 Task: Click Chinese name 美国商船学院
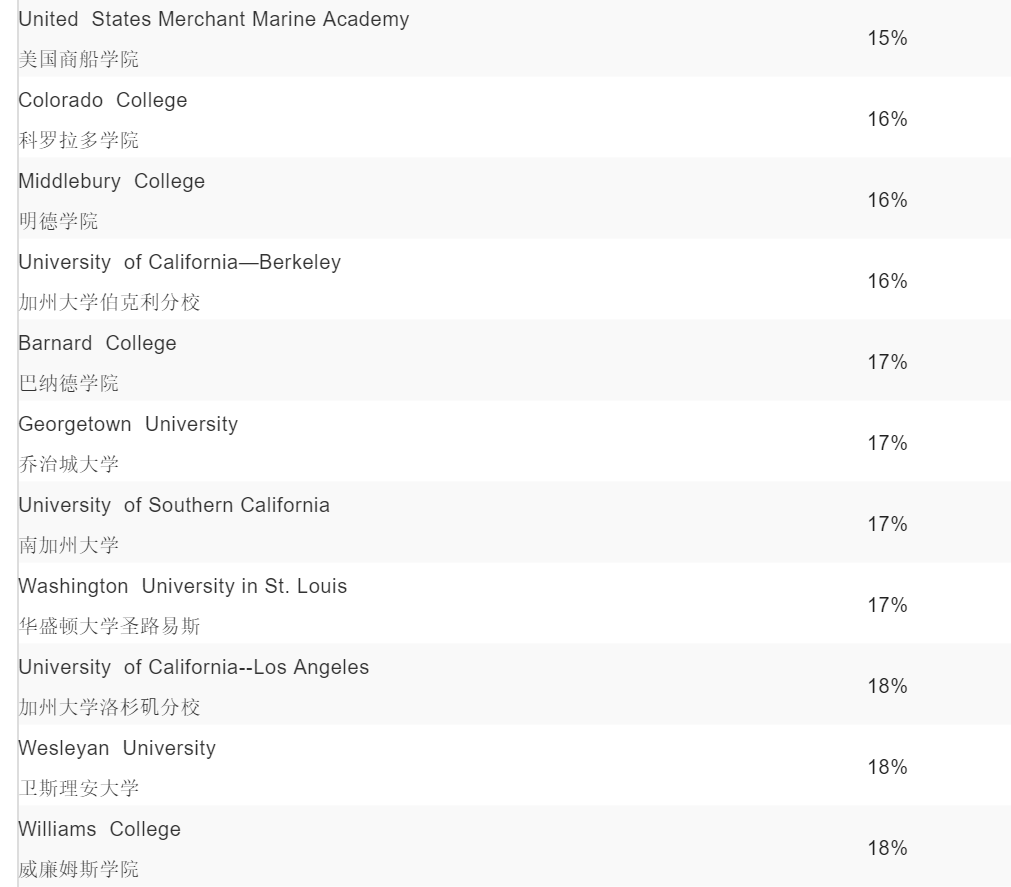click(79, 59)
